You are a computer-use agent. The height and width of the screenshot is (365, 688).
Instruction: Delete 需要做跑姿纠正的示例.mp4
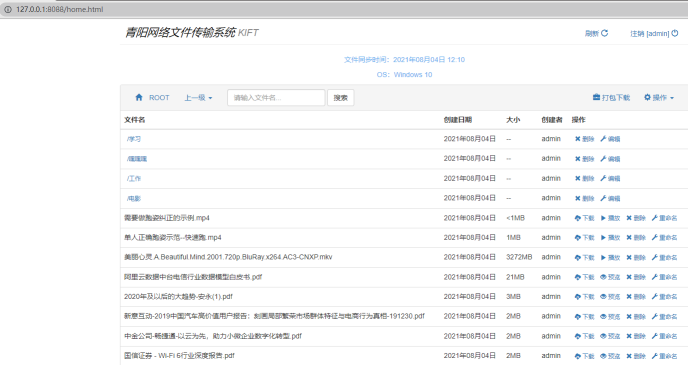point(636,218)
